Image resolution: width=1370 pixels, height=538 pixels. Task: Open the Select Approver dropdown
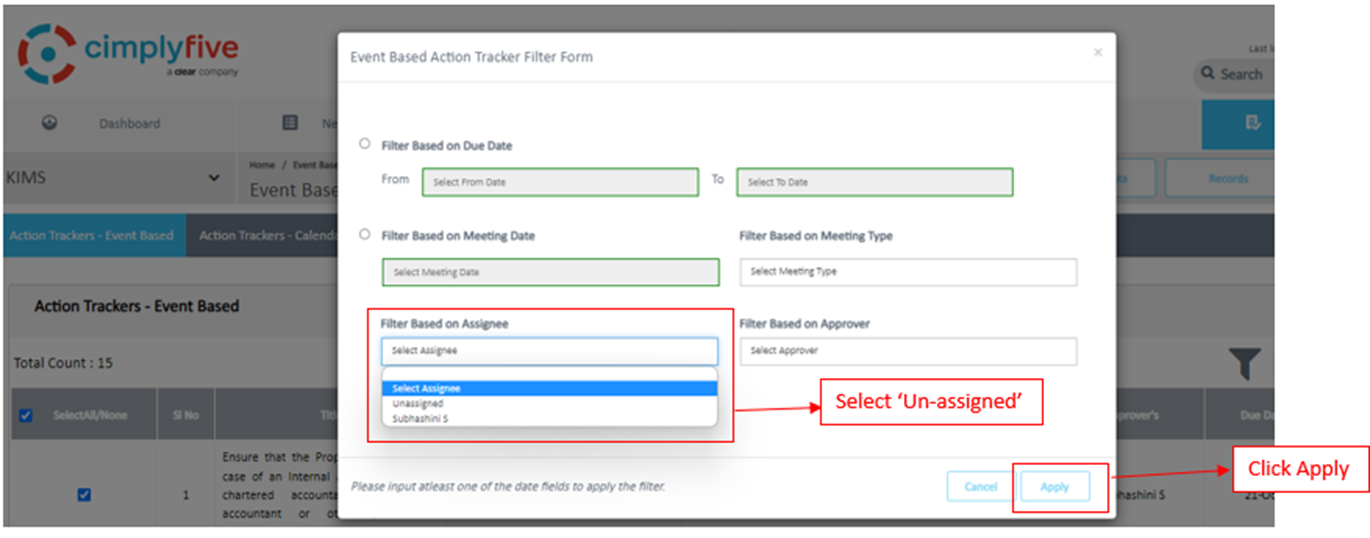(x=908, y=351)
